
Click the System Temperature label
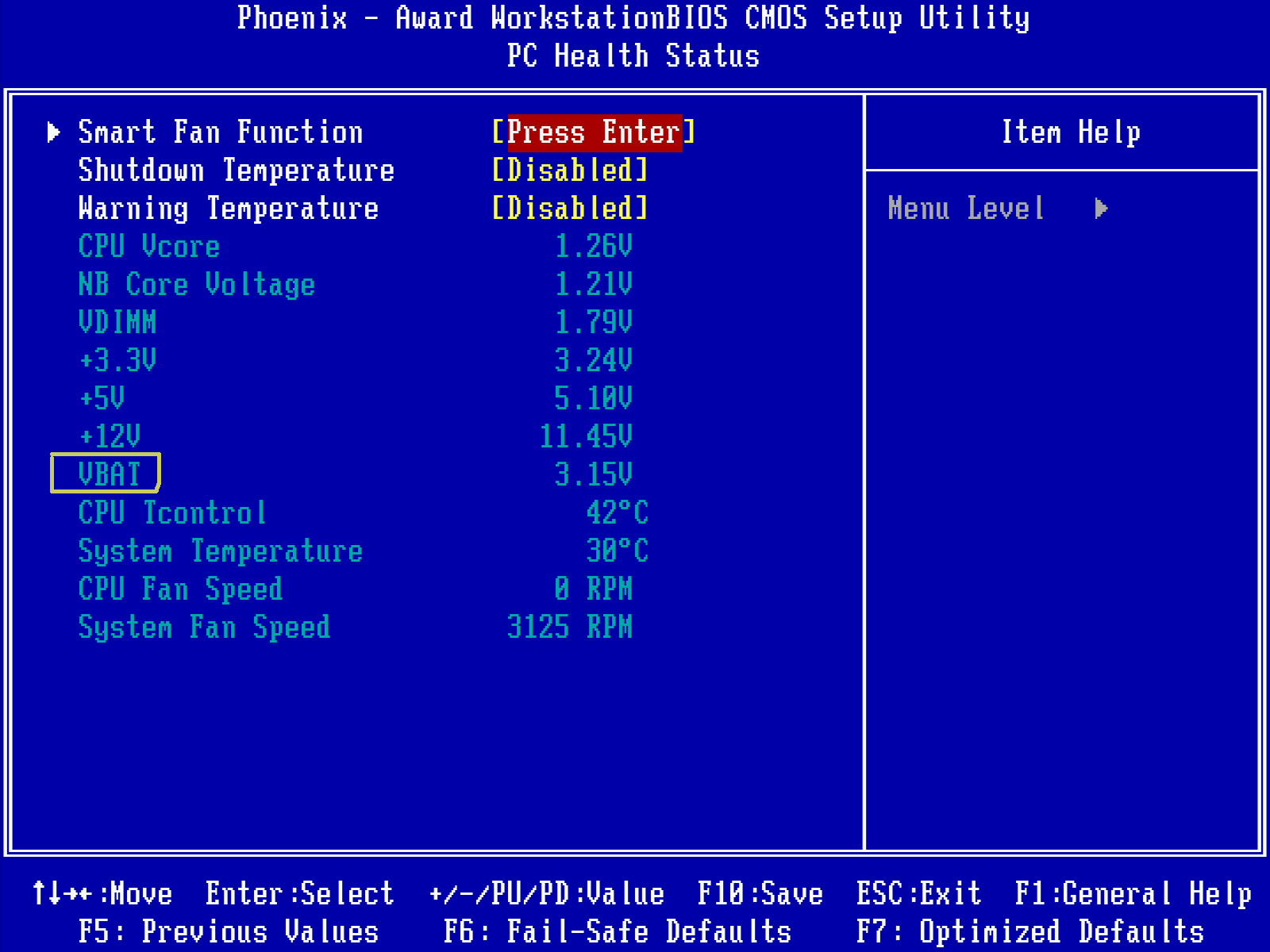(221, 551)
